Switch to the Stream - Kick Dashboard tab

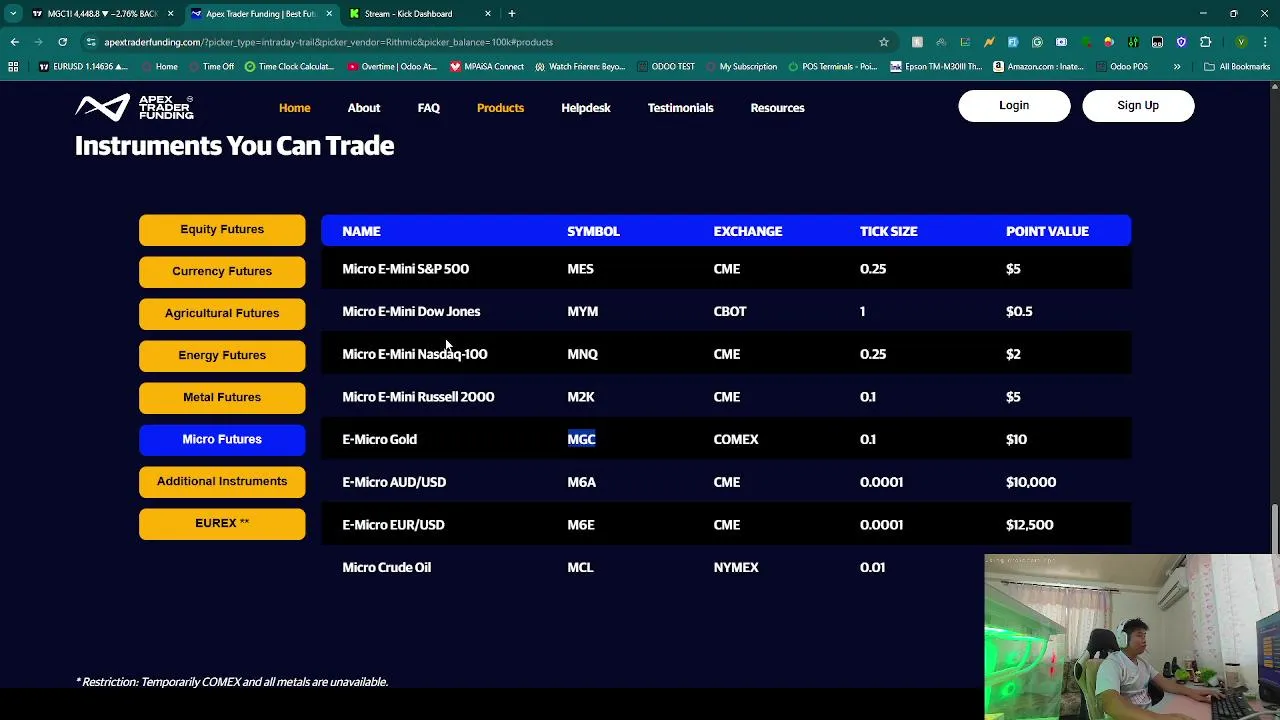(x=420, y=14)
